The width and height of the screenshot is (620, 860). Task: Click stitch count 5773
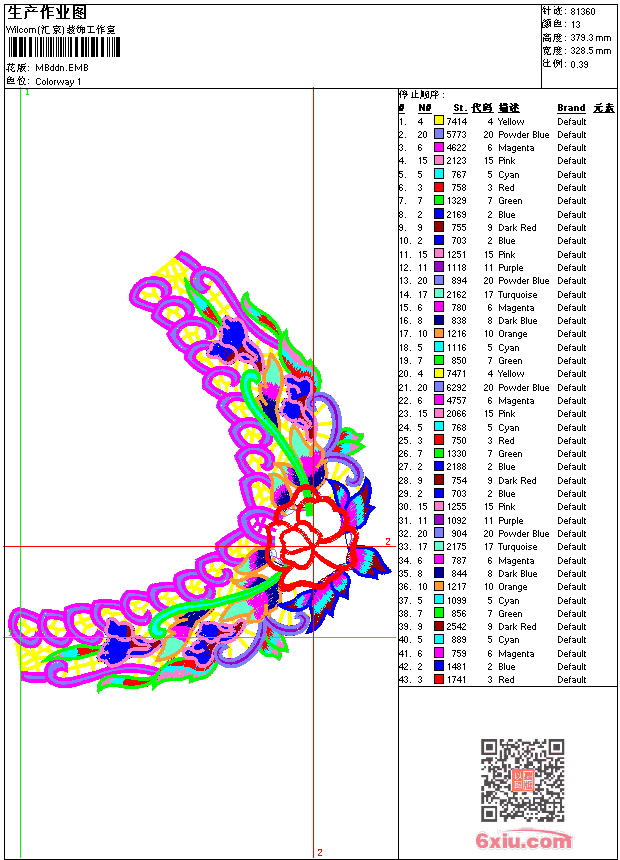click(x=456, y=134)
